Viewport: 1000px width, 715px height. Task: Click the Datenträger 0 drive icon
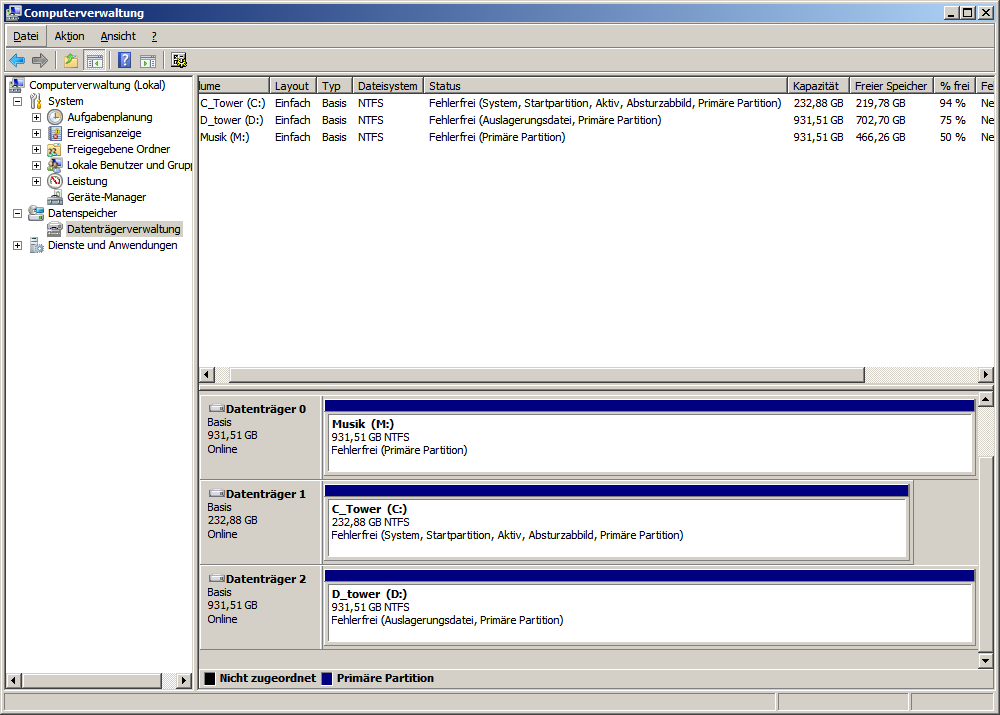click(217, 409)
